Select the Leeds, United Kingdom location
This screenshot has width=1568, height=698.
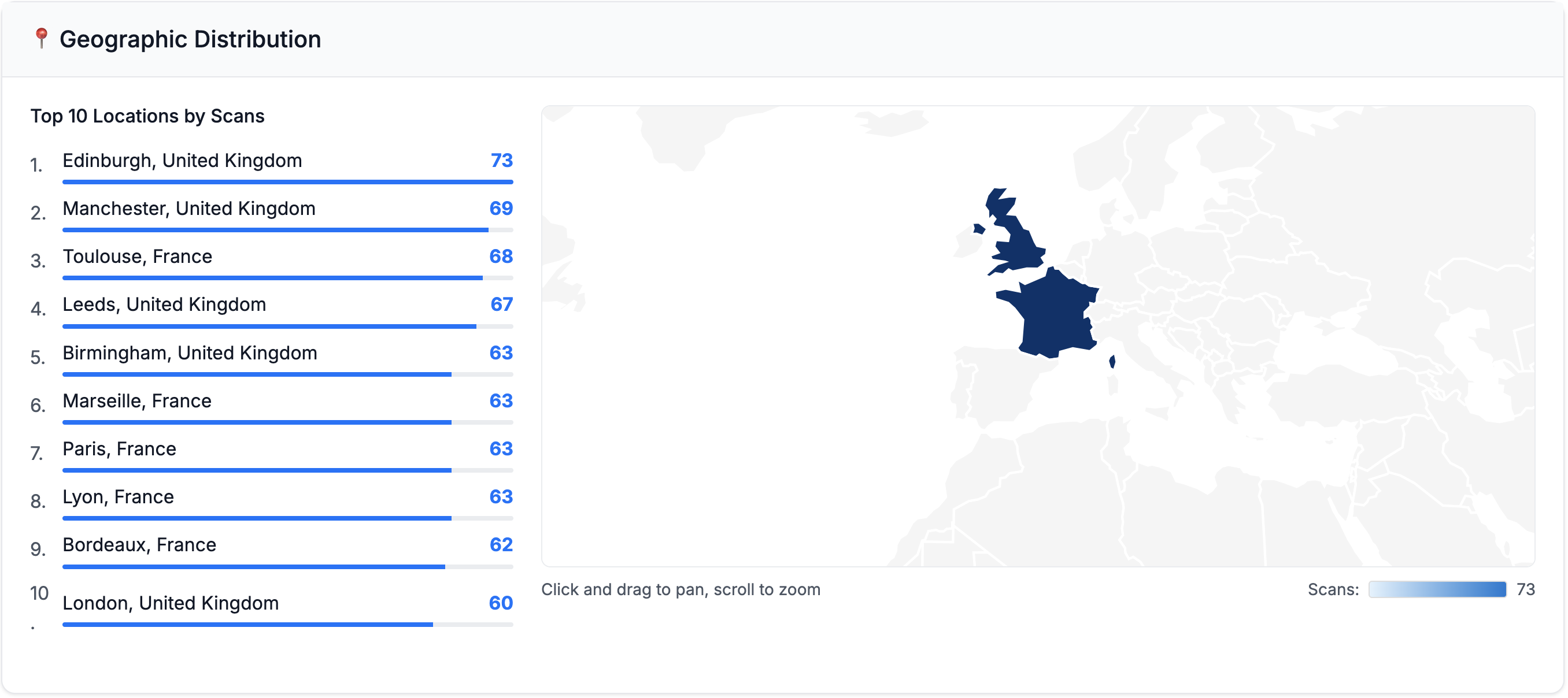pyautogui.click(x=164, y=305)
